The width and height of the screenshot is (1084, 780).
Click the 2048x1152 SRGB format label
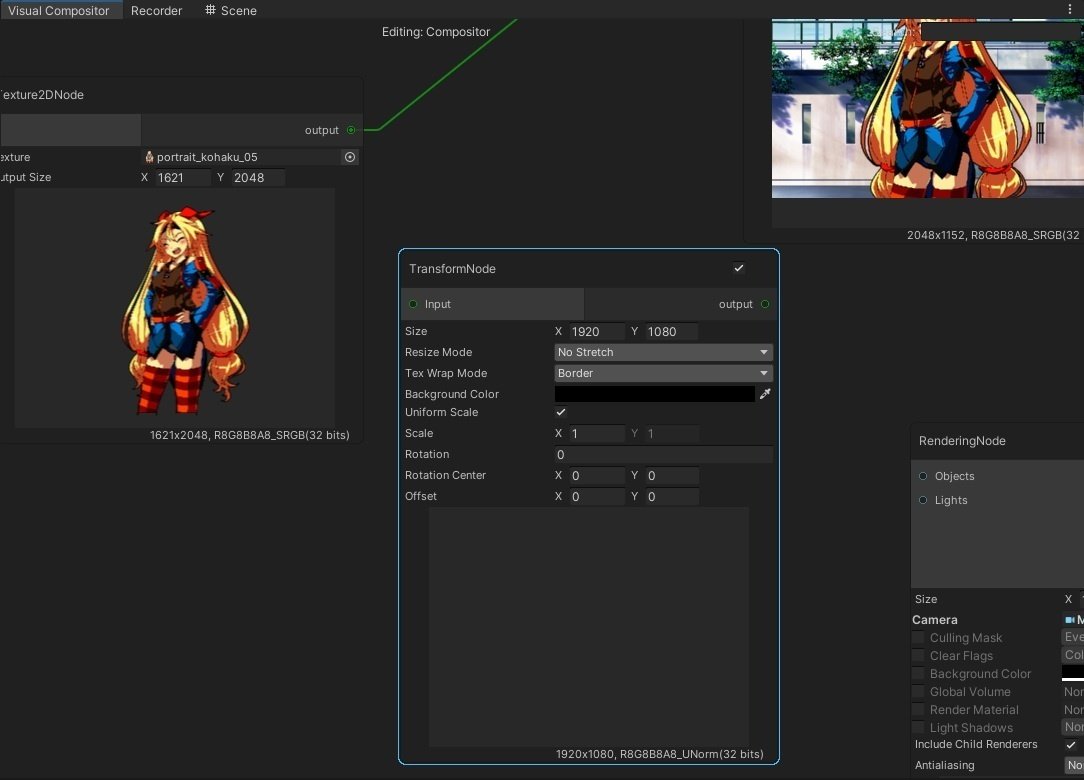point(993,235)
